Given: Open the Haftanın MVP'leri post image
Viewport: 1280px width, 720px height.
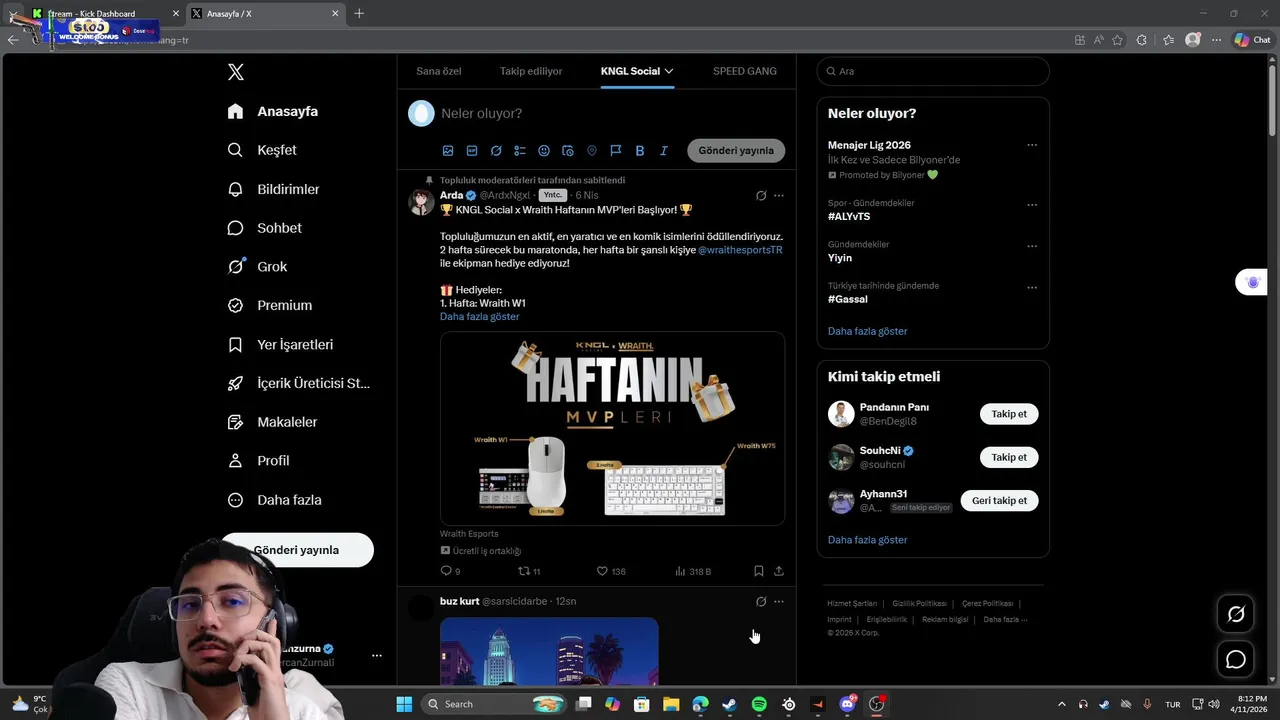Looking at the screenshot, I should click(x=612, y=428).
